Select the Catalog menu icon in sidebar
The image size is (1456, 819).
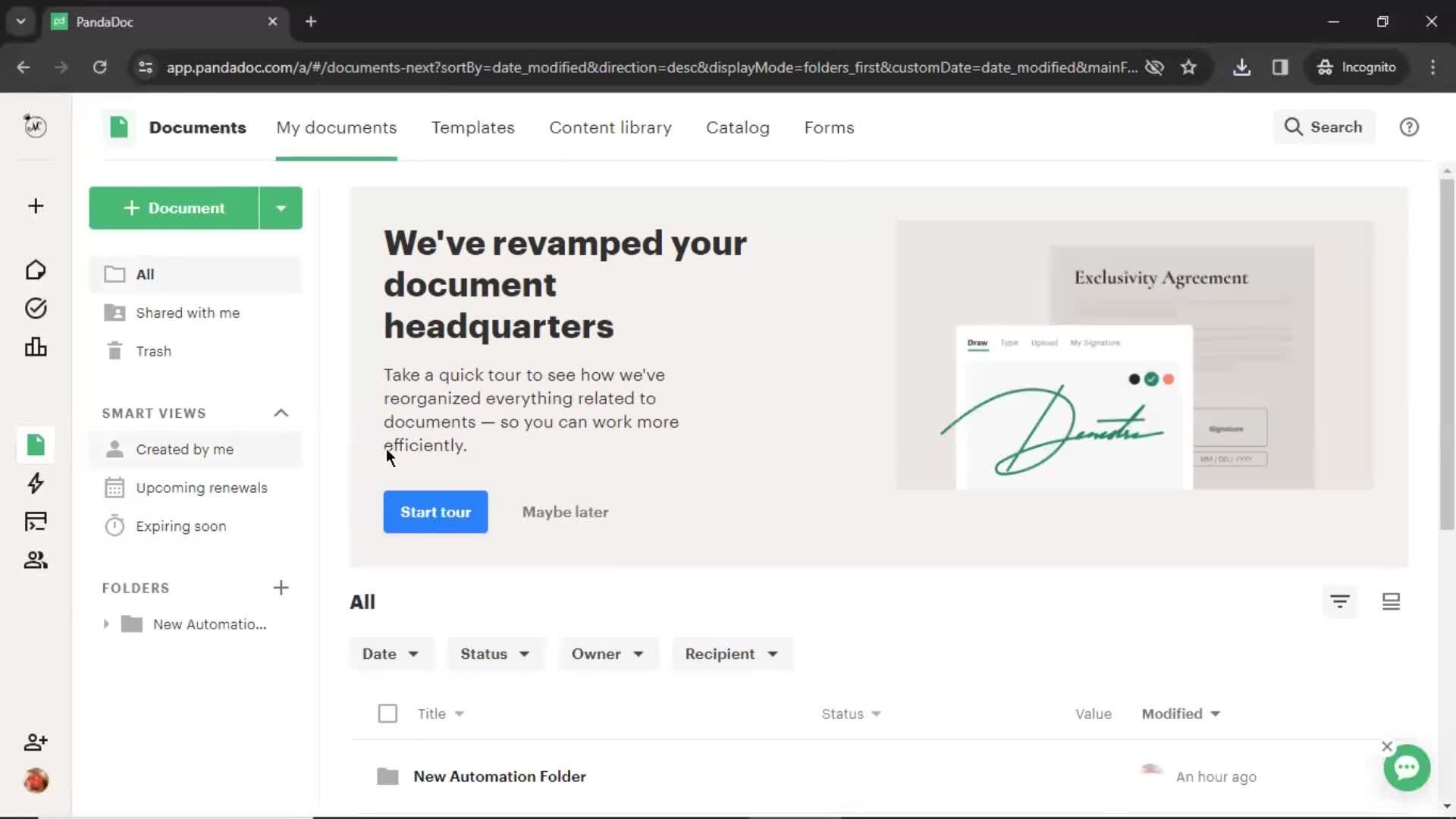[35, 521]
